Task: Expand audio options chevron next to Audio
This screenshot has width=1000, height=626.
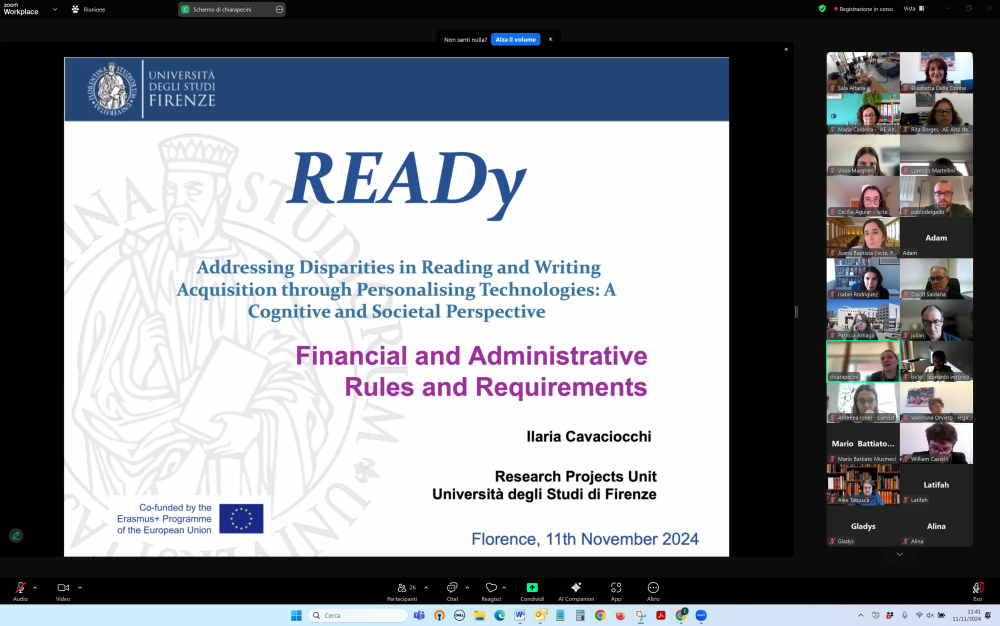Action: [35, 587]
